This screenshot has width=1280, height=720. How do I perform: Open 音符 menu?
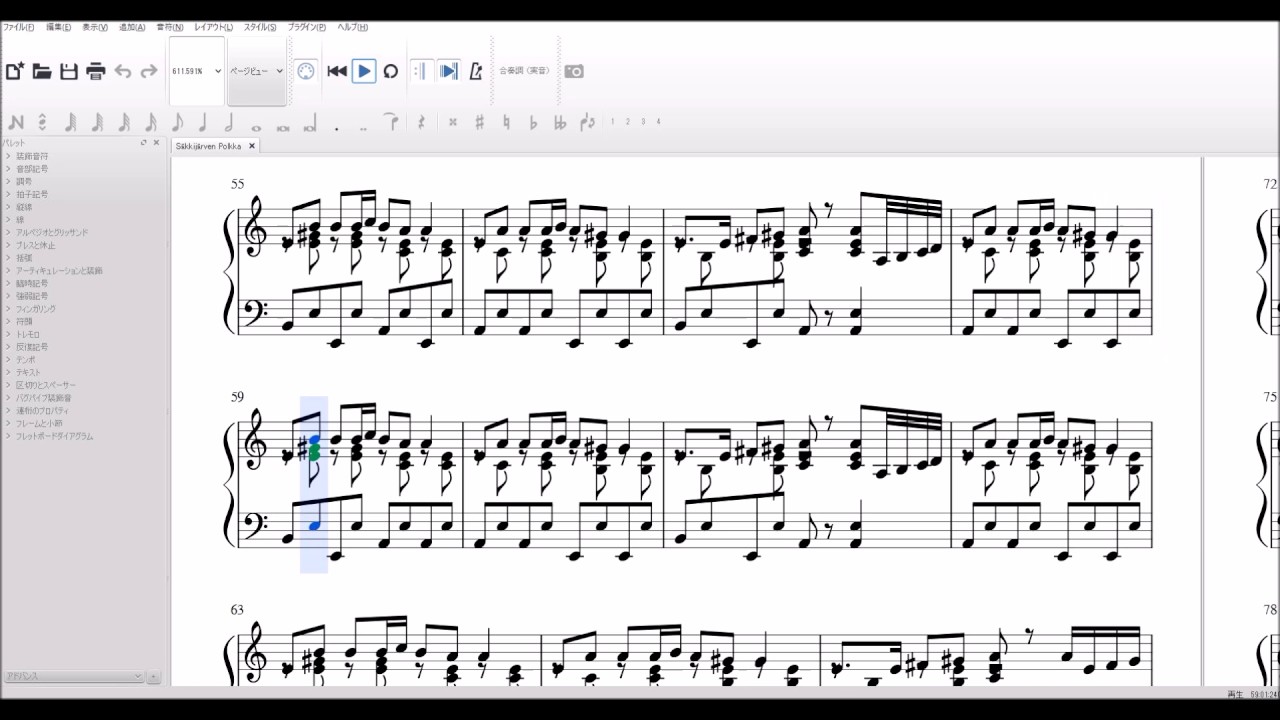coord(170,27)
